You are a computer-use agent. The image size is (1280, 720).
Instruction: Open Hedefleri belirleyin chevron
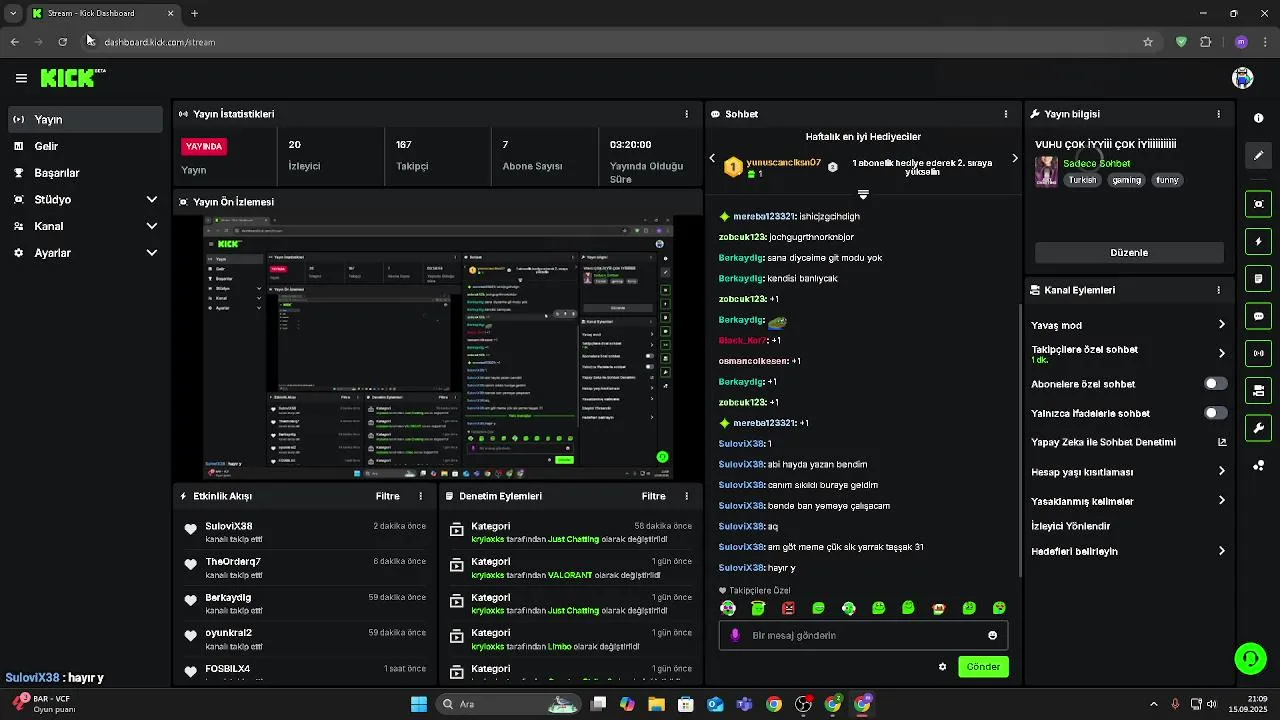(1221, 551)
